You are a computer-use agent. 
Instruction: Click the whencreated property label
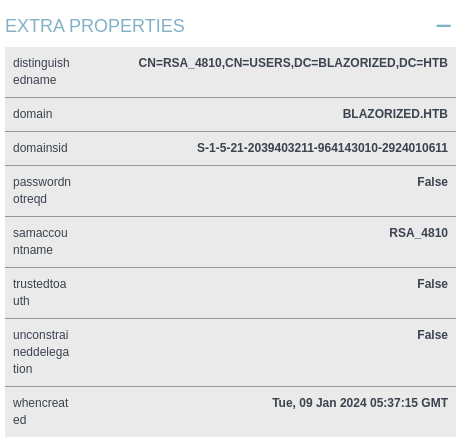click(40, 411)
